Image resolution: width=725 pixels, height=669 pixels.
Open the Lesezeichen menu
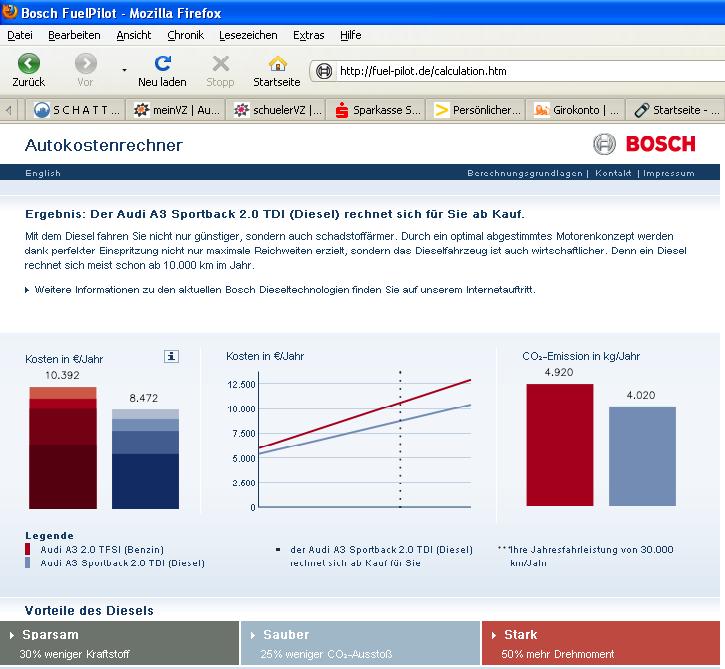point(248,35)
